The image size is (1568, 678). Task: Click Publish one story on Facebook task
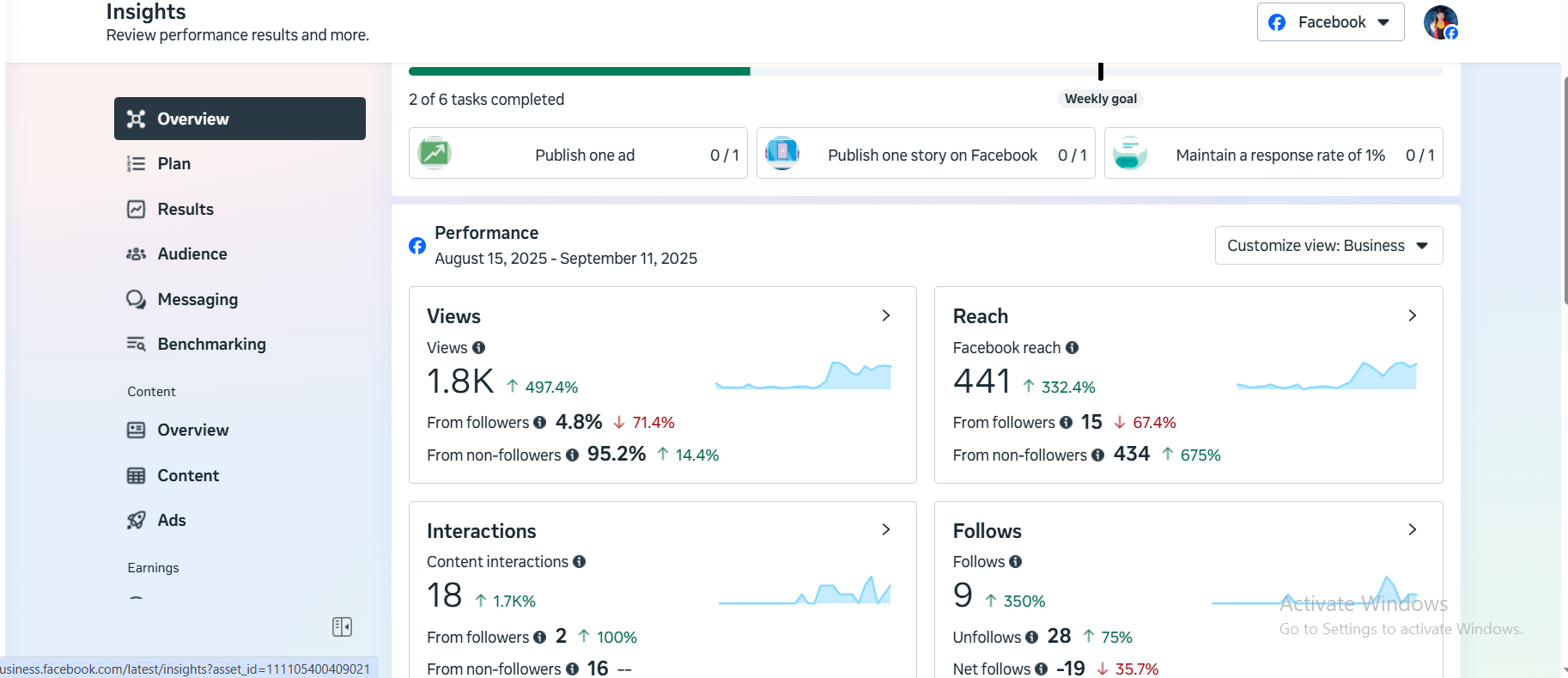tap(926, 155)
